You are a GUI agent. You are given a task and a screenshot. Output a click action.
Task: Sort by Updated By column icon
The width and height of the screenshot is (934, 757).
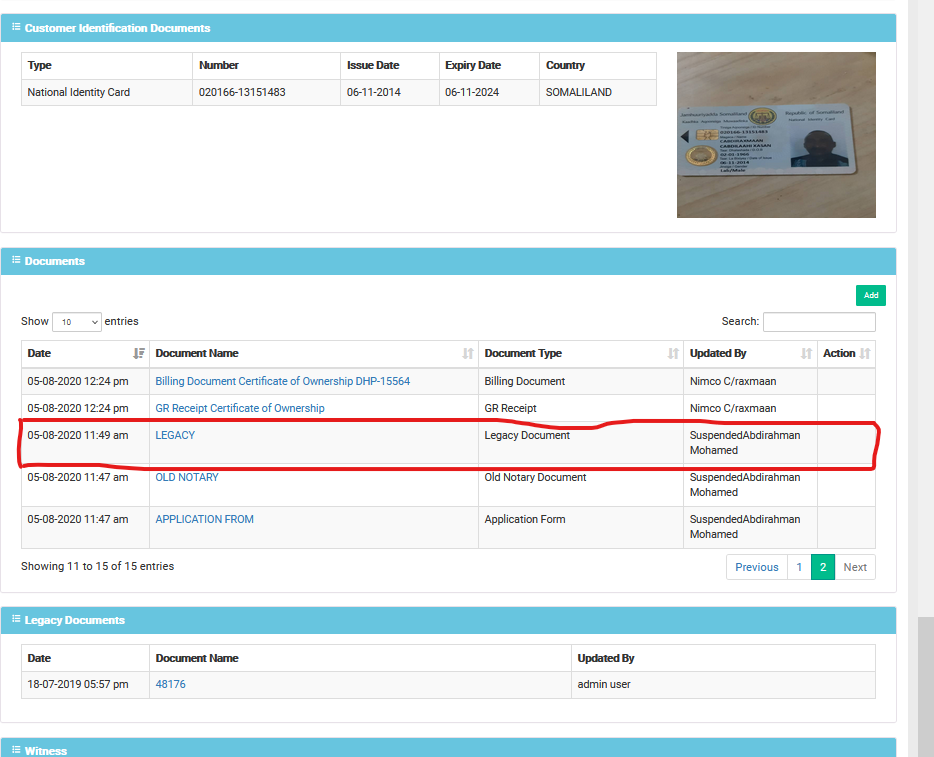point(807,354)
